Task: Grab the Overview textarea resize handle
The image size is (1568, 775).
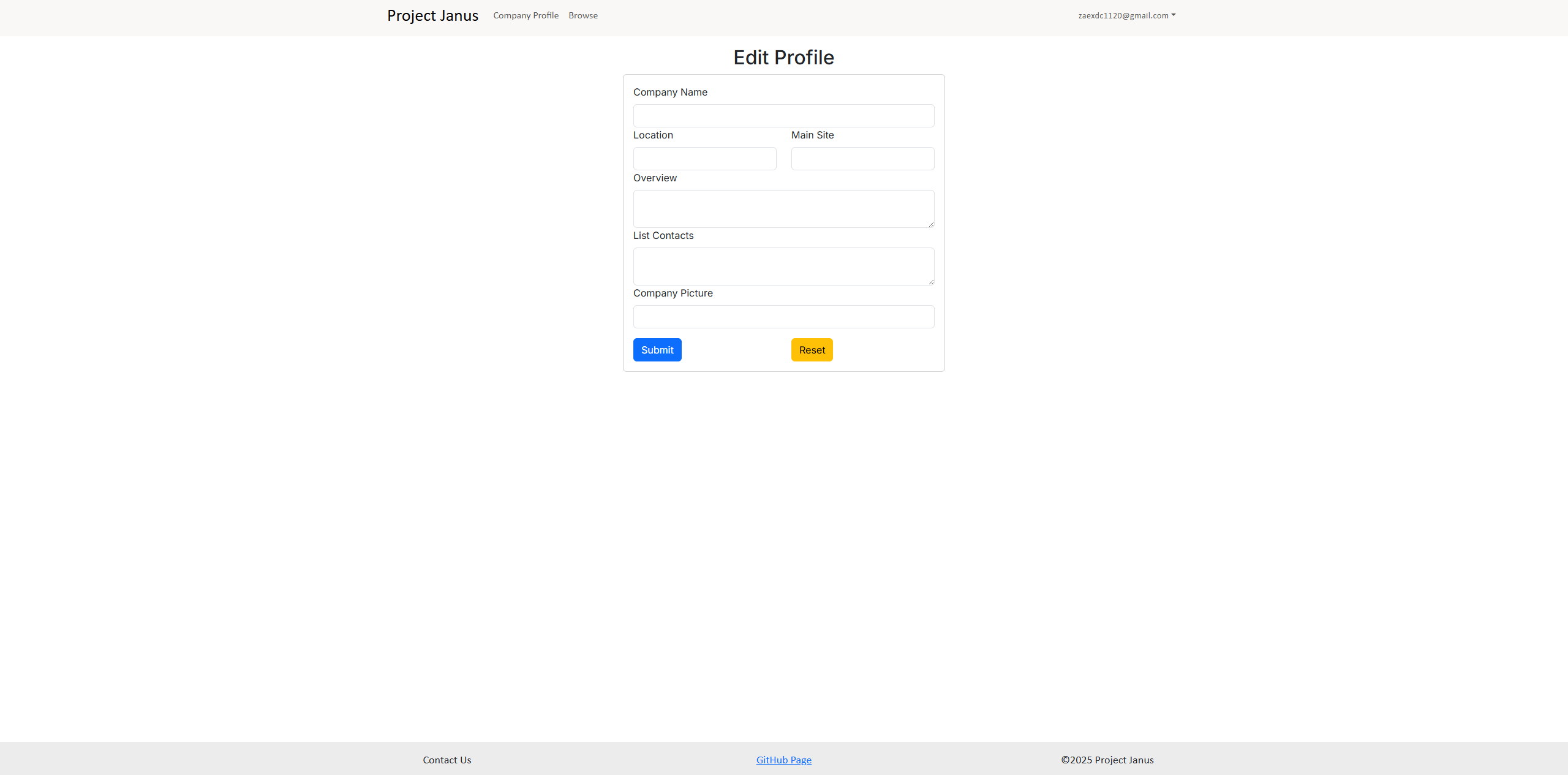Action: [930, 224]
